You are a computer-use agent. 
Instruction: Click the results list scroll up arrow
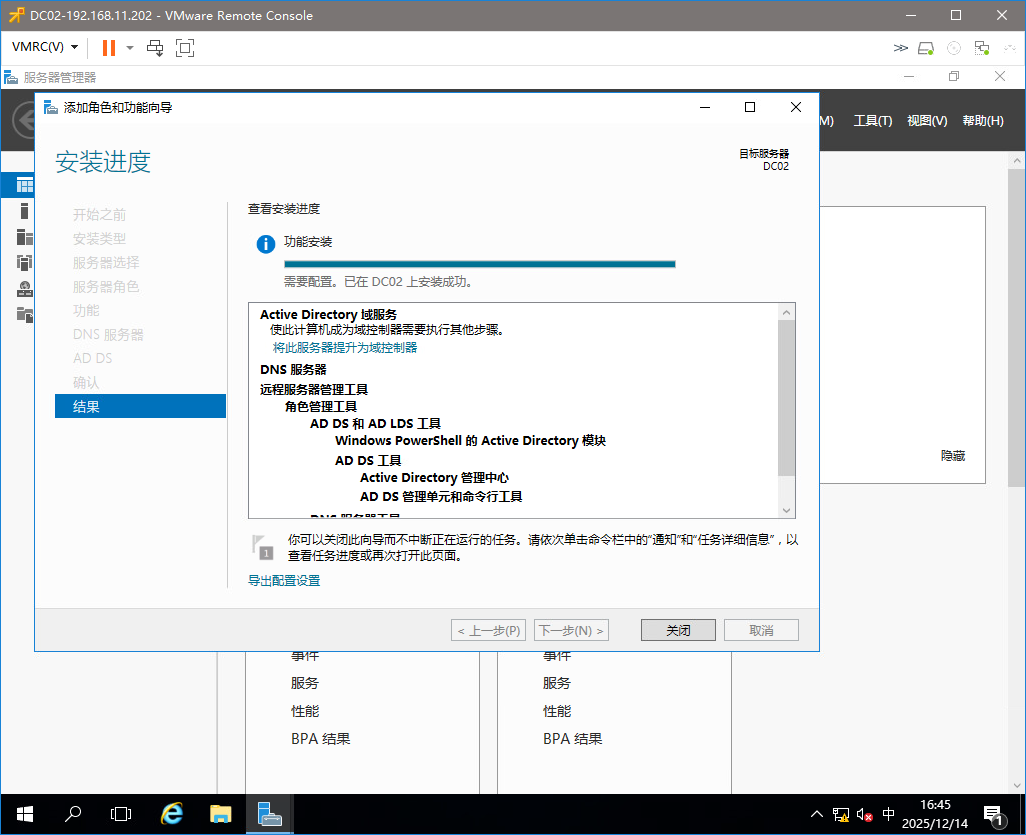pyautogui.click(x=787, y=312)
